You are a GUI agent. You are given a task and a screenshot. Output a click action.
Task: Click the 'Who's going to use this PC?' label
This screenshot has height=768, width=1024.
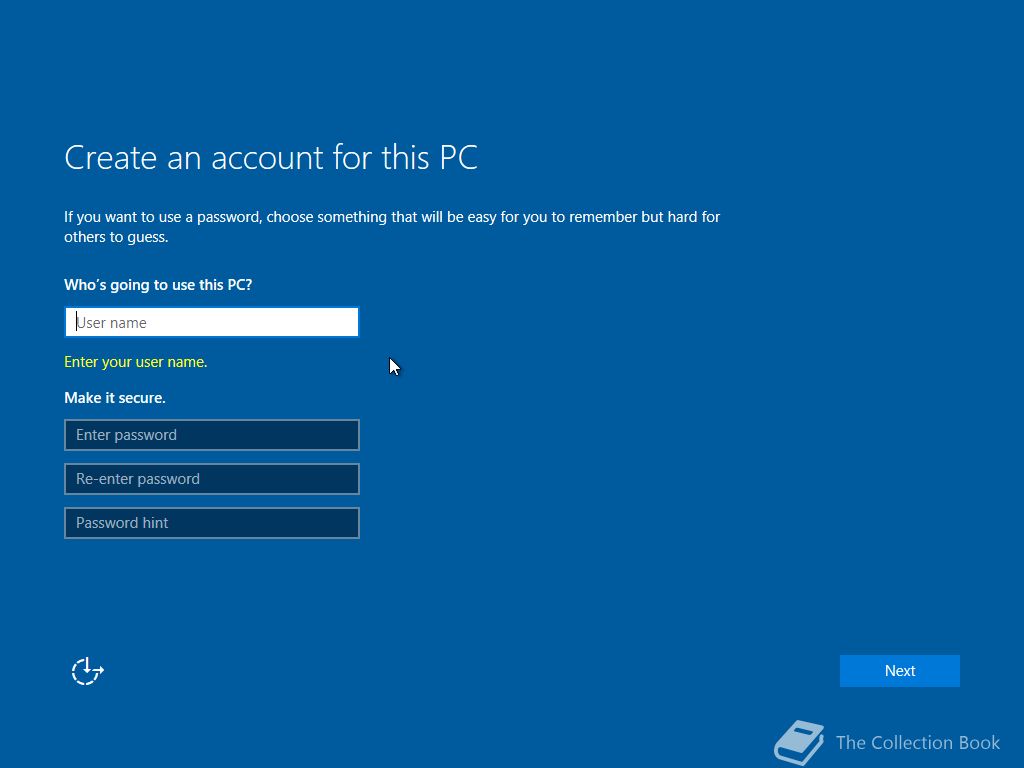click(158, 285)
